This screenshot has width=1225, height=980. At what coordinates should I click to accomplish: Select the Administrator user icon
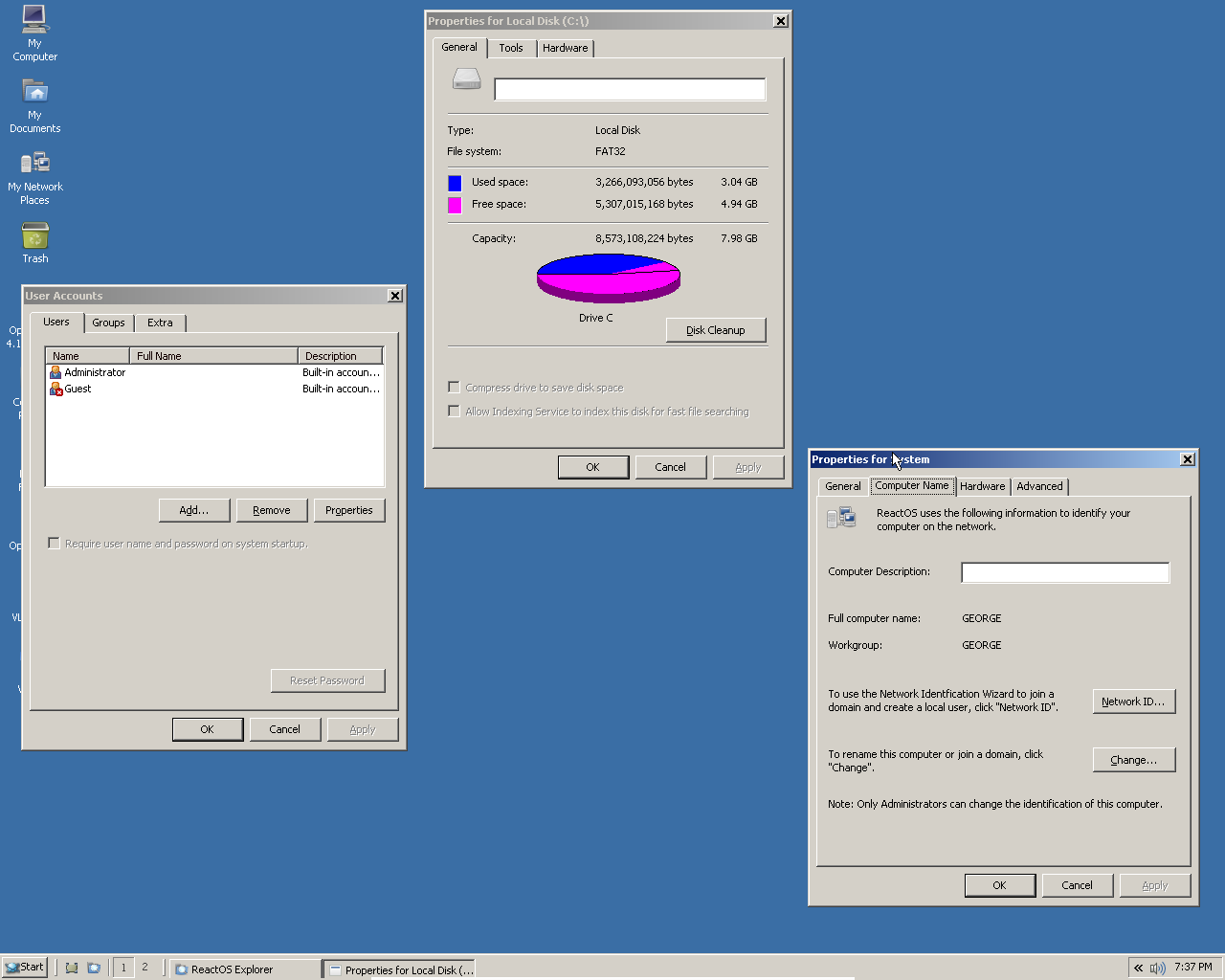coord(56,372)
